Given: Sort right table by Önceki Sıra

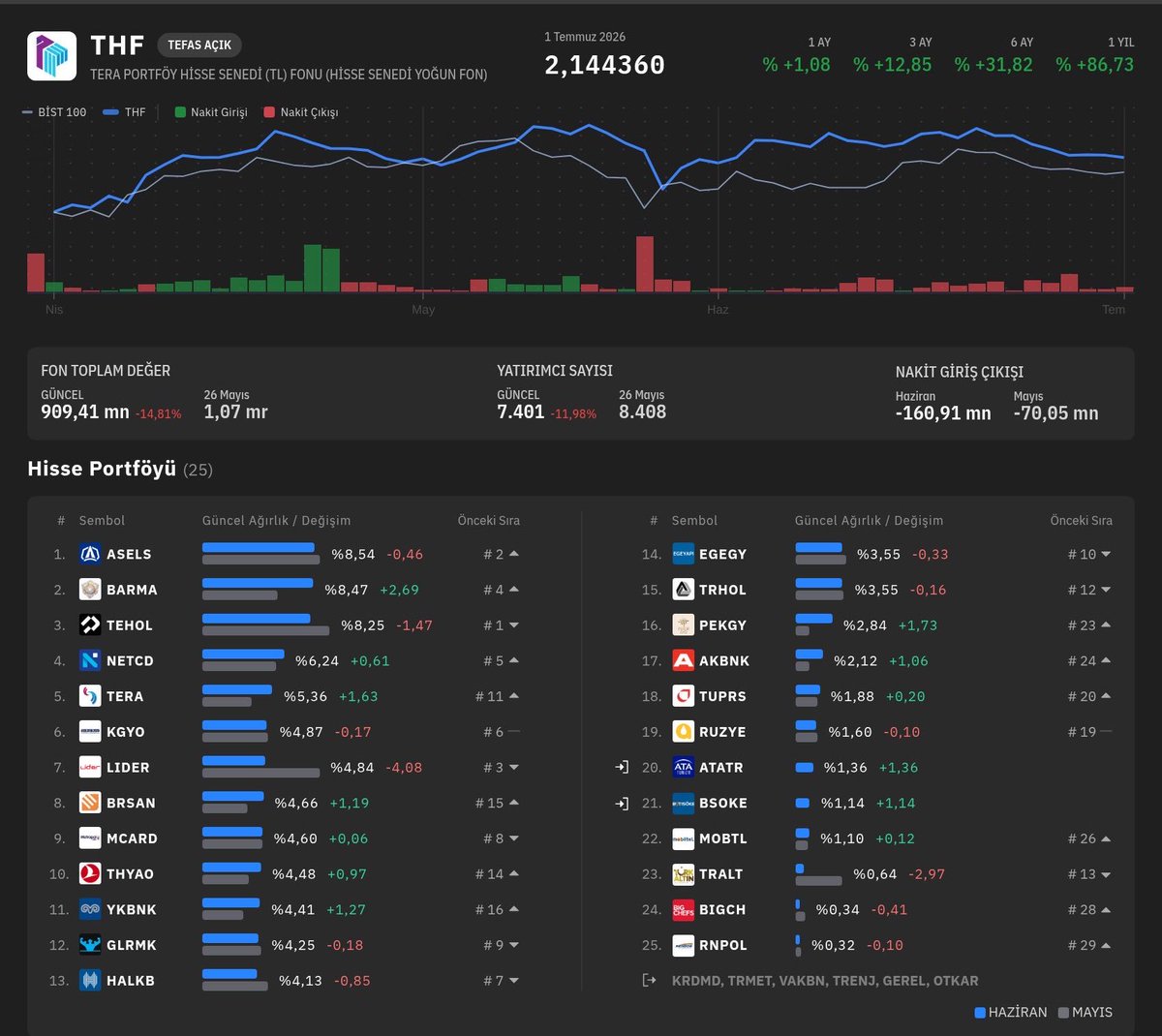Looking at the screenshot, I should (x=1082, y=520).
